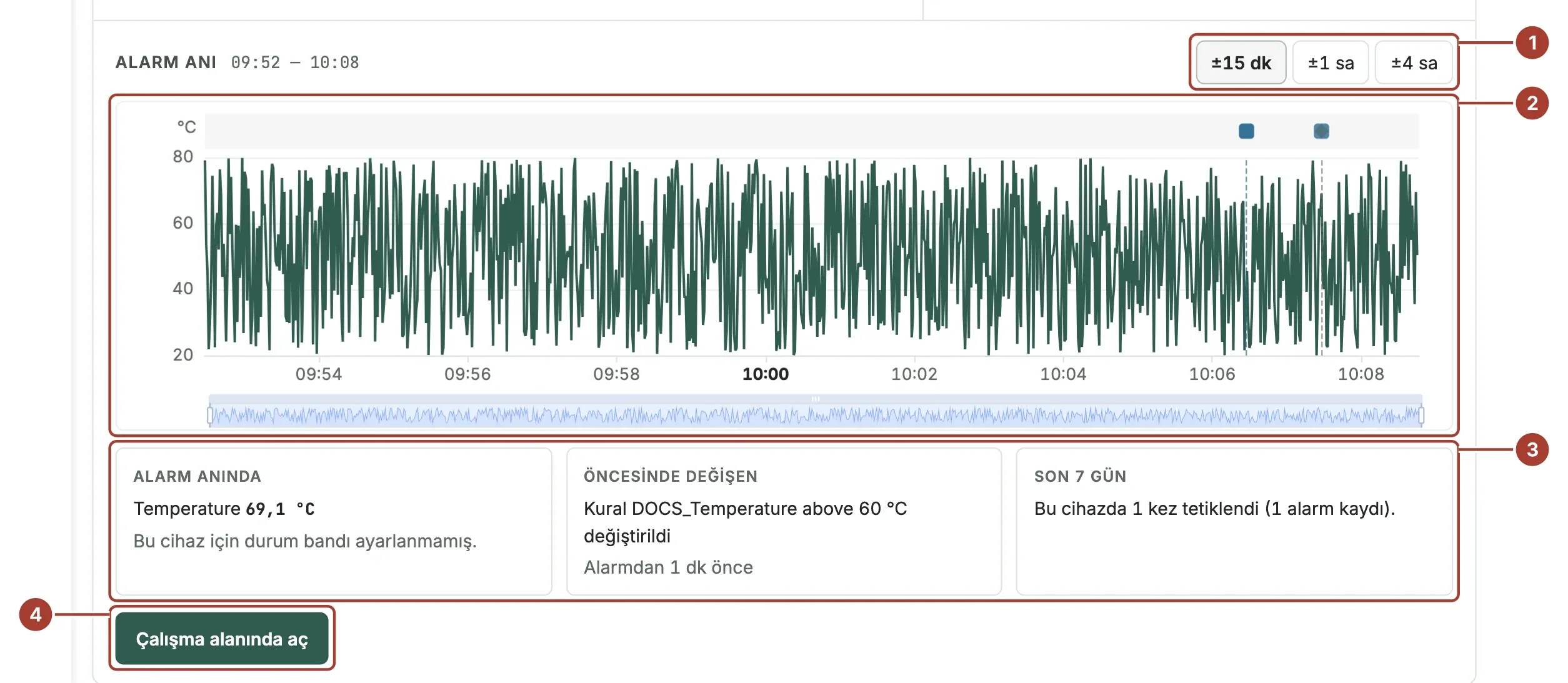This screenshot has width=1568, height=683.
Task: Click the 80 value on the °C axis
Action: pyautogui.click(x=183, y=156)
